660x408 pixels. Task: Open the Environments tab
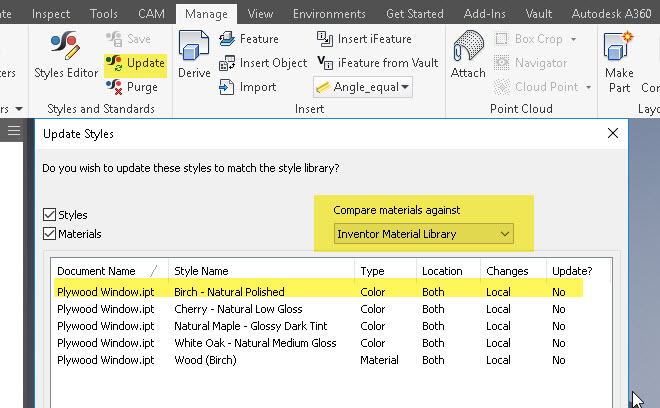tap(329, 14)
